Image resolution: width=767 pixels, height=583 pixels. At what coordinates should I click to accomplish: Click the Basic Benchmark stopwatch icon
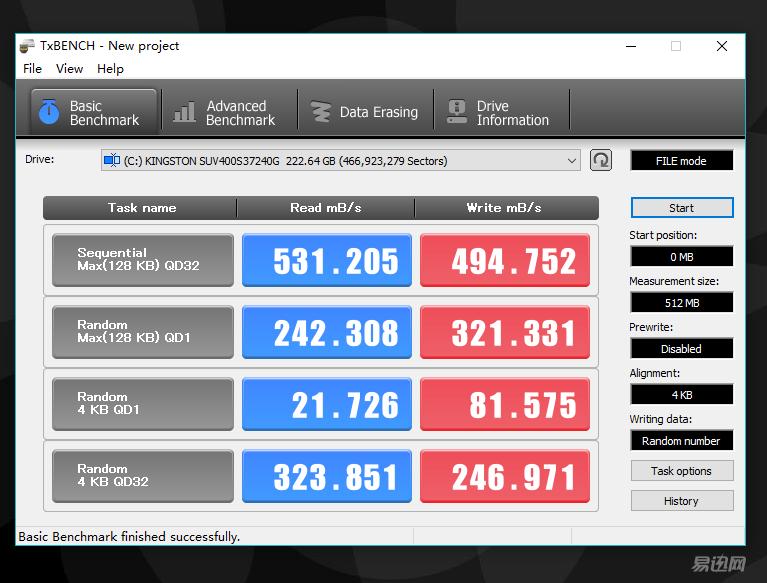click(48, 112)
